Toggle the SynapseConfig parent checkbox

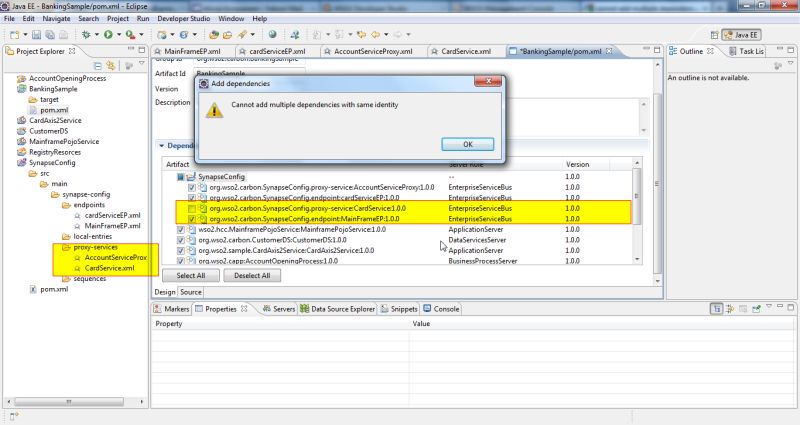181,177
